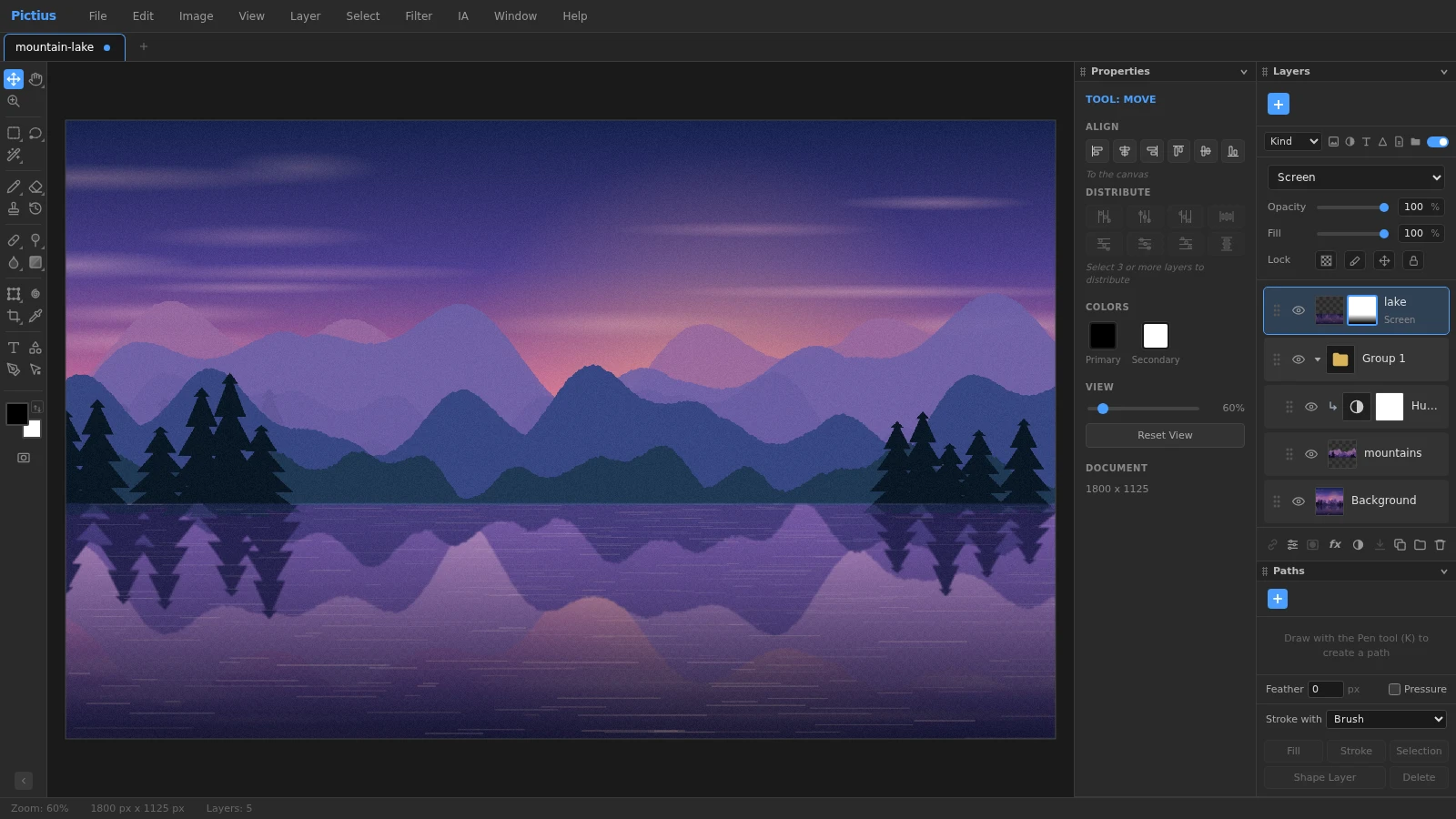Select the Rectangular Marquee tool

coord(14,133)
